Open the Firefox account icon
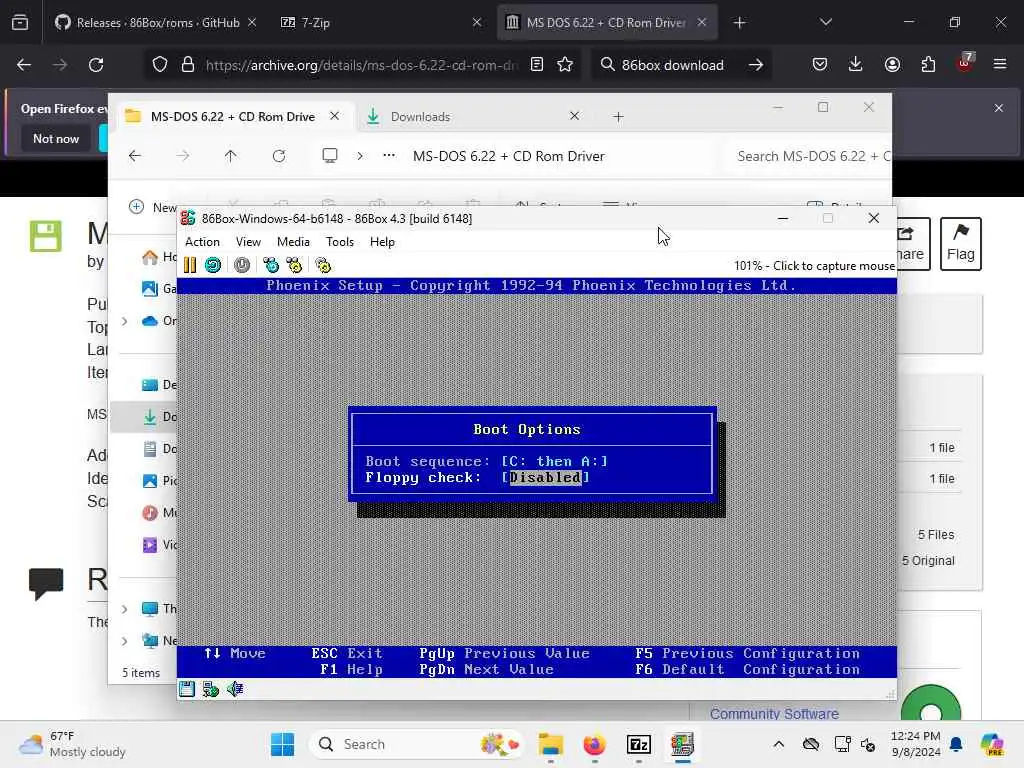Viewport: 1024px width, 768px height. point(892,65)
